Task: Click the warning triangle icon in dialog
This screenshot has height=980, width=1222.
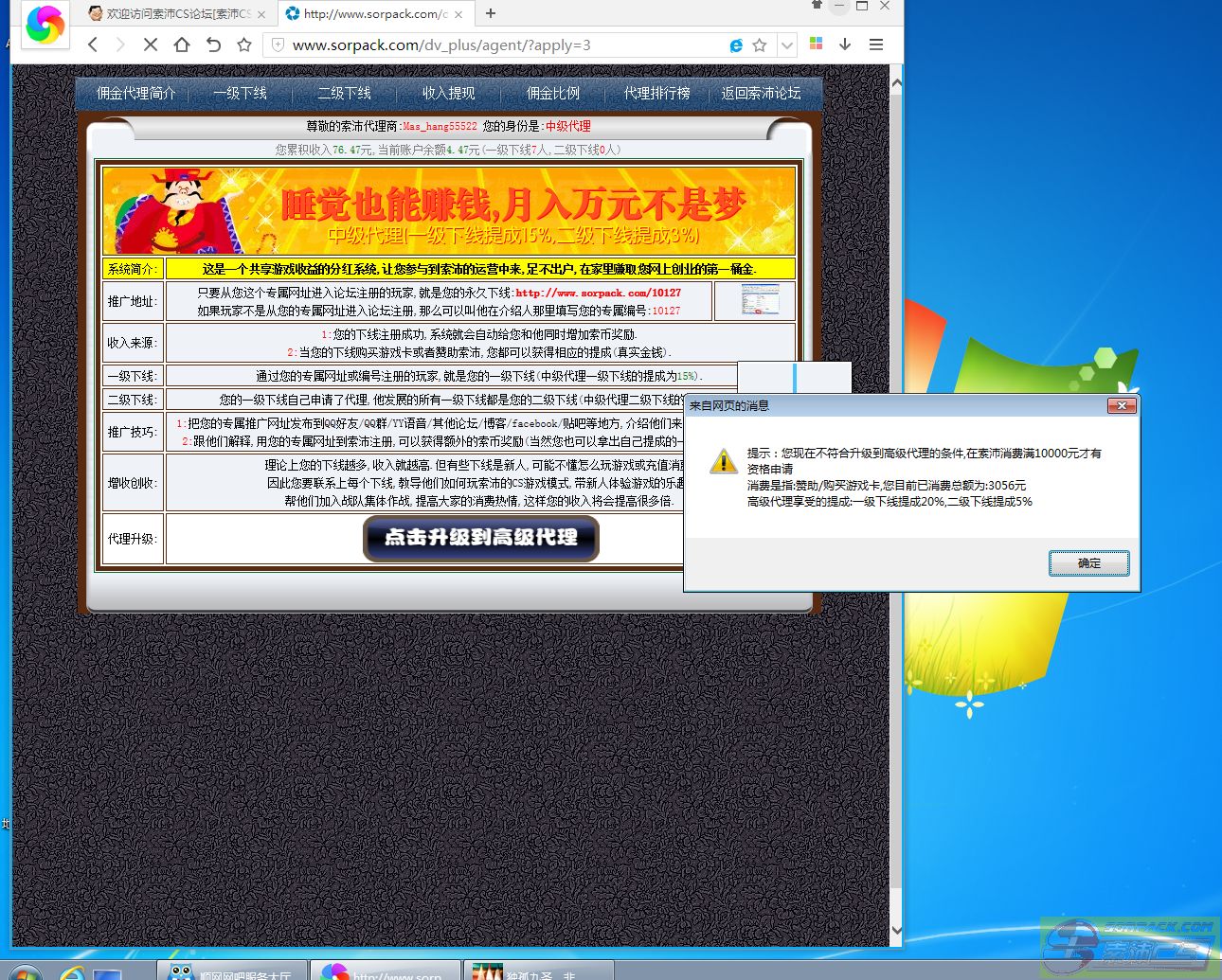Action: (724, 461)
